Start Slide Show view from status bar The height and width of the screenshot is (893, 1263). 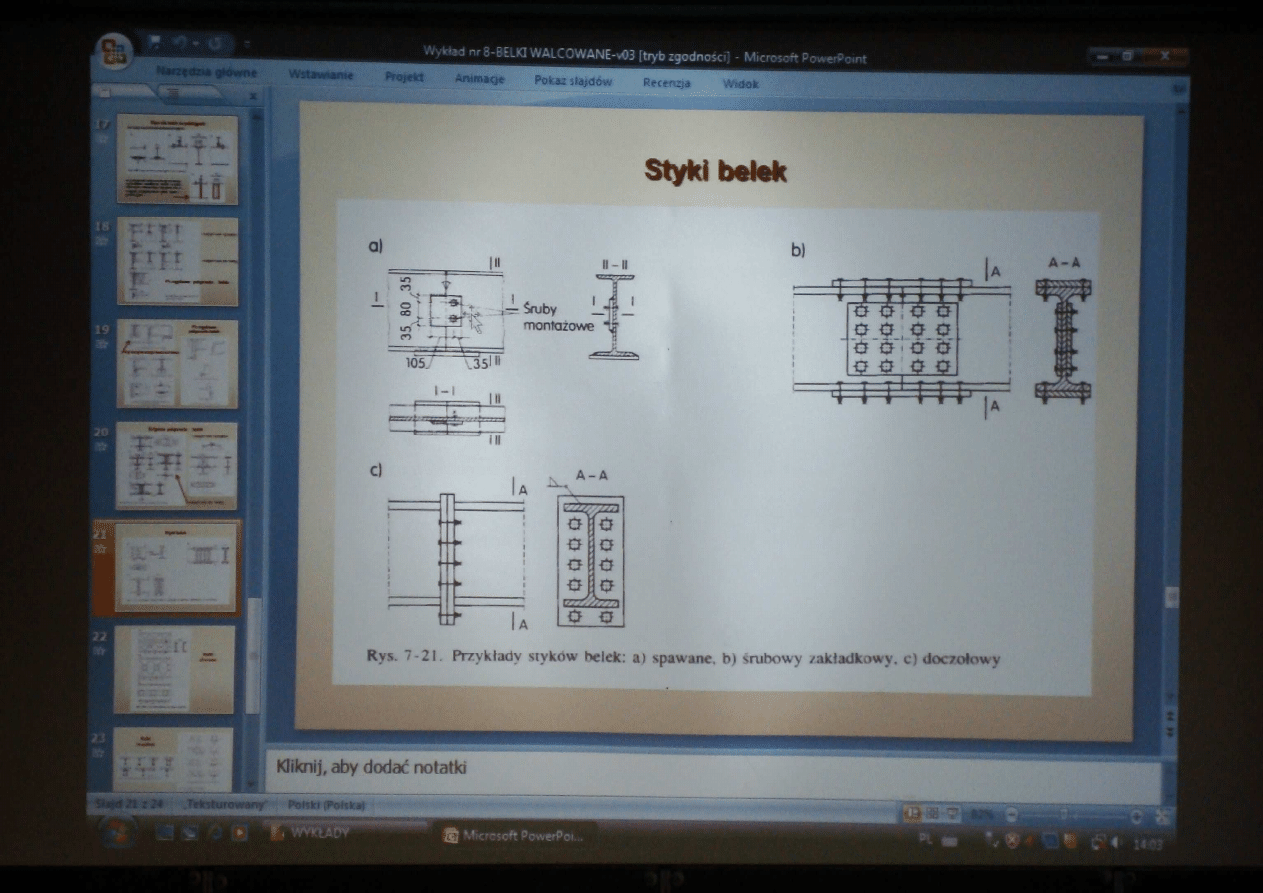pos(949,814)
